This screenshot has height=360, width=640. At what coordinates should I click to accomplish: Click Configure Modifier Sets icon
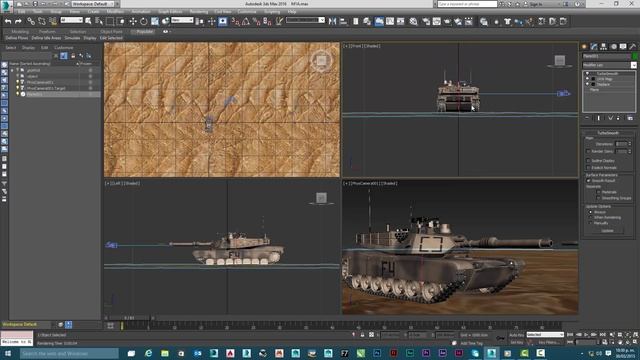(x=630, y=118)
